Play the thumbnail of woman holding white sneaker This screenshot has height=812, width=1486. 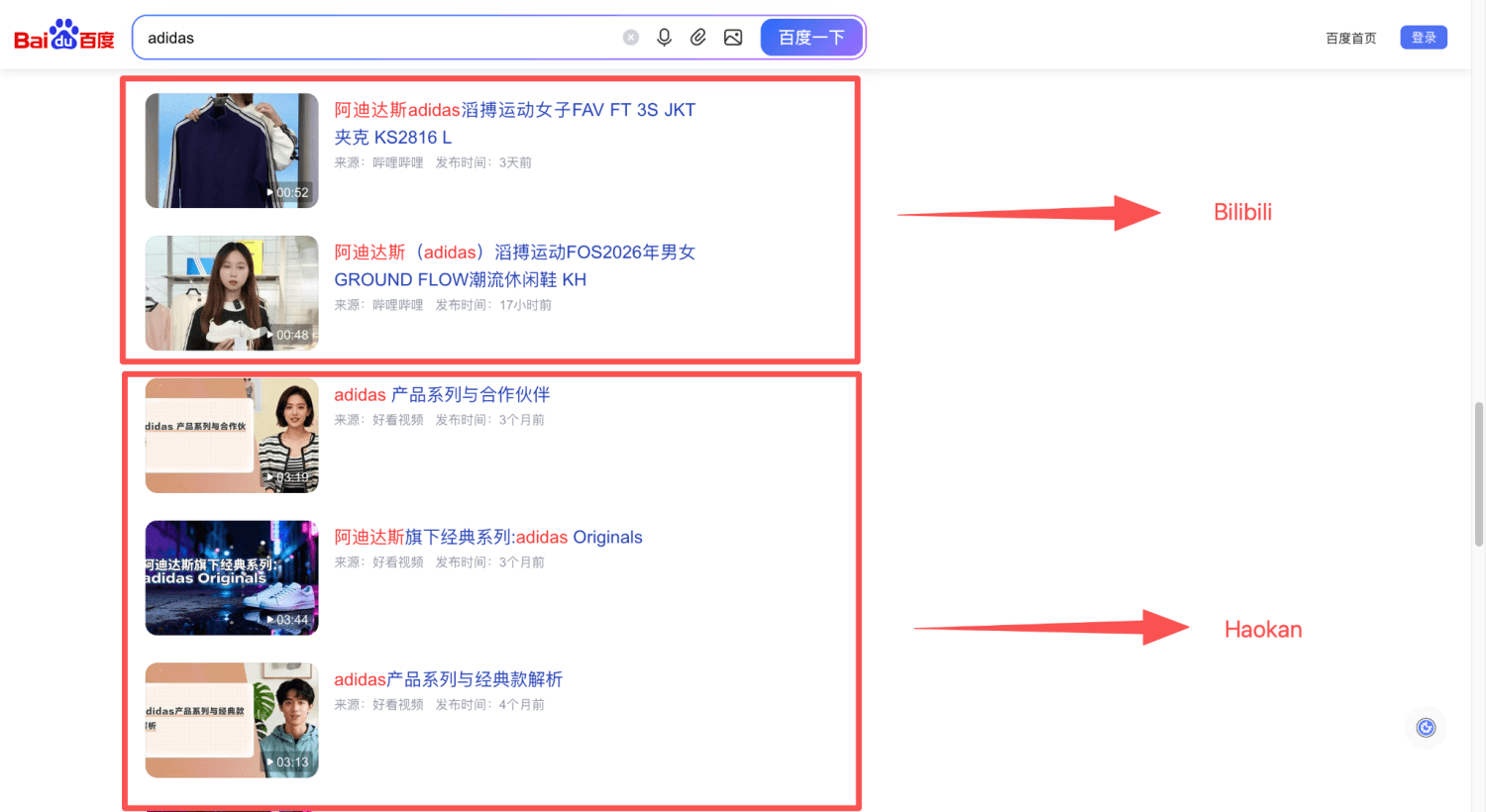(232, 293)
